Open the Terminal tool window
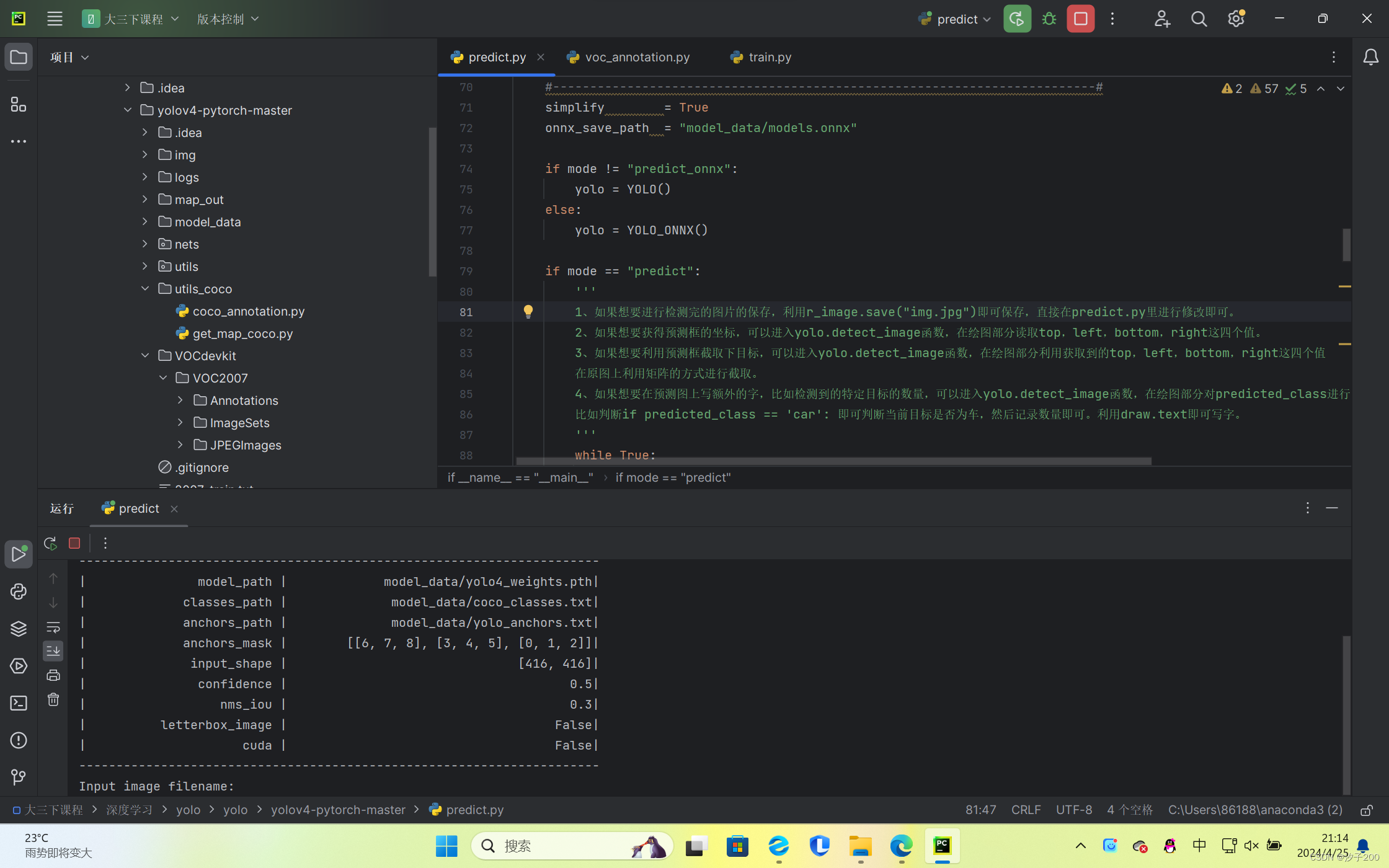The width and height of the screenshot is (1389, 868). point(19,703)
